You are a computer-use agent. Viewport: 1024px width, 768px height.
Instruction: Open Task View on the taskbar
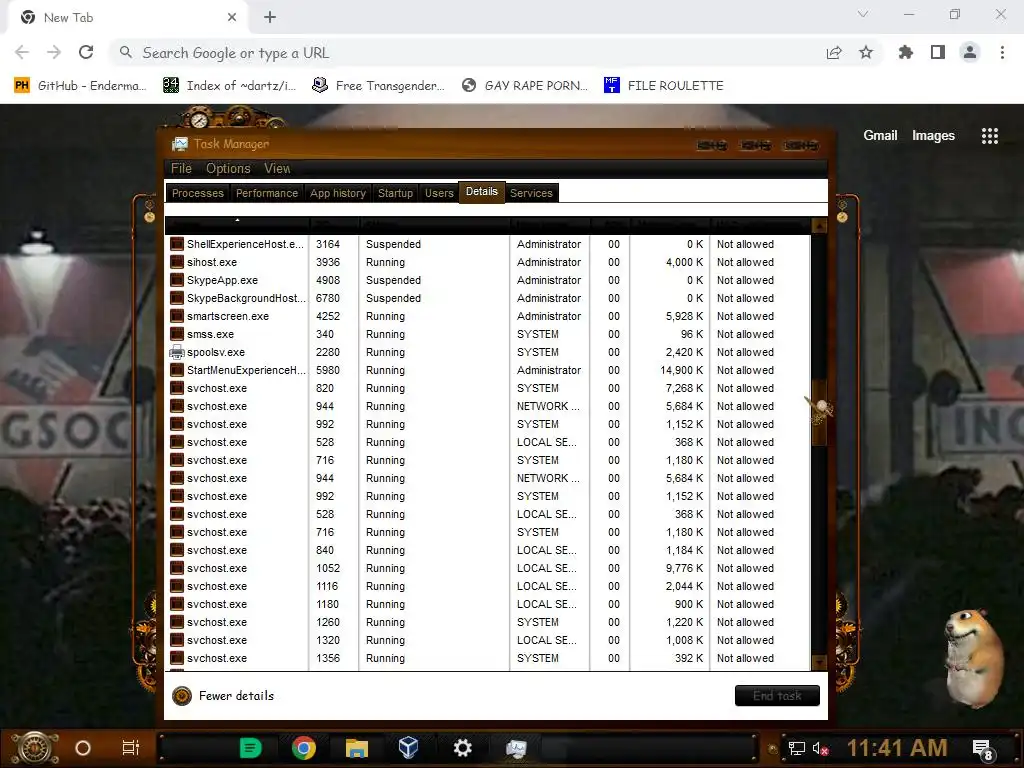[131, 748]
